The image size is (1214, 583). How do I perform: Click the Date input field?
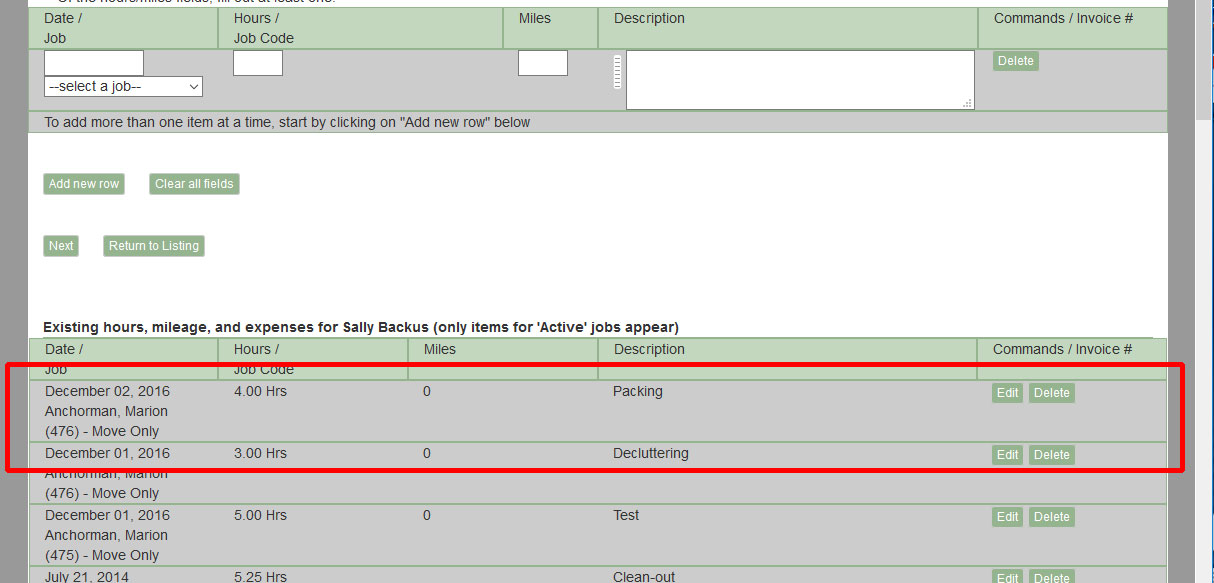pos(94,63)
